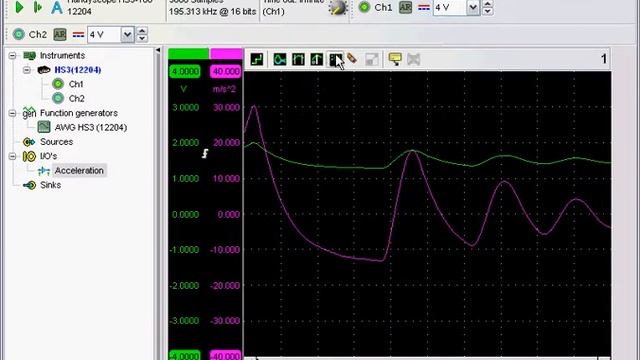The height and width of the screenshot is (360, 640).
Task: Collapse the Function generators node
Action: 13,113
